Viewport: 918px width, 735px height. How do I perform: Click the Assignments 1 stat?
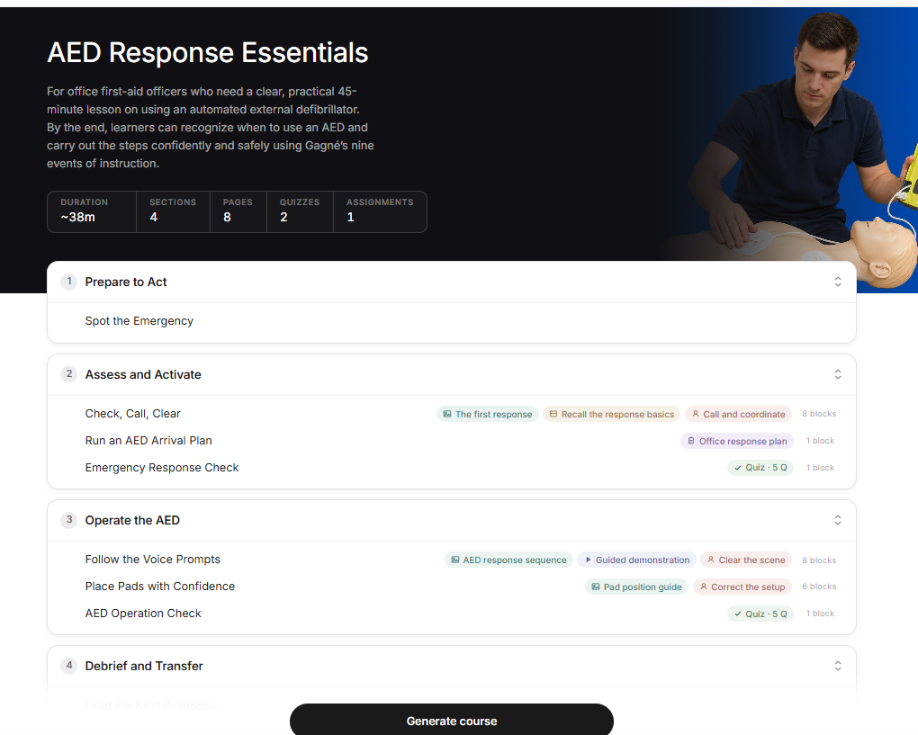click(380, 211)
